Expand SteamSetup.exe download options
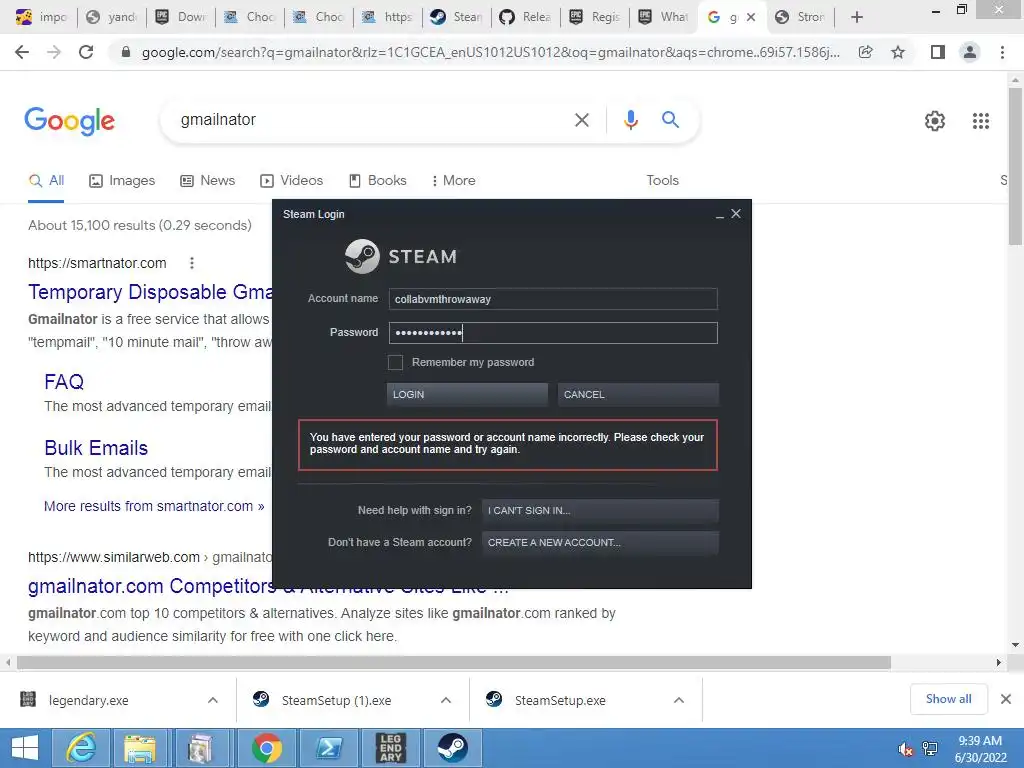The width and height of the screenshot is (1024, 768). point(679,700)
